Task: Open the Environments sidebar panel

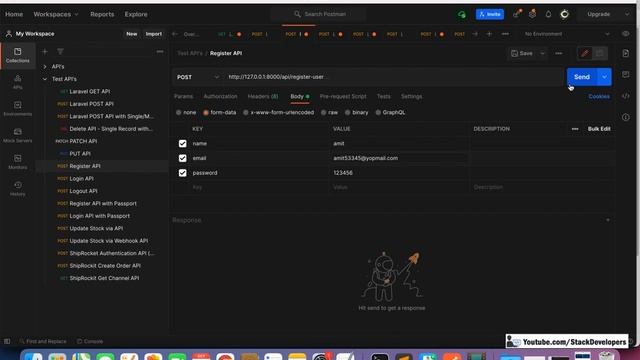Action: [18, 109]
